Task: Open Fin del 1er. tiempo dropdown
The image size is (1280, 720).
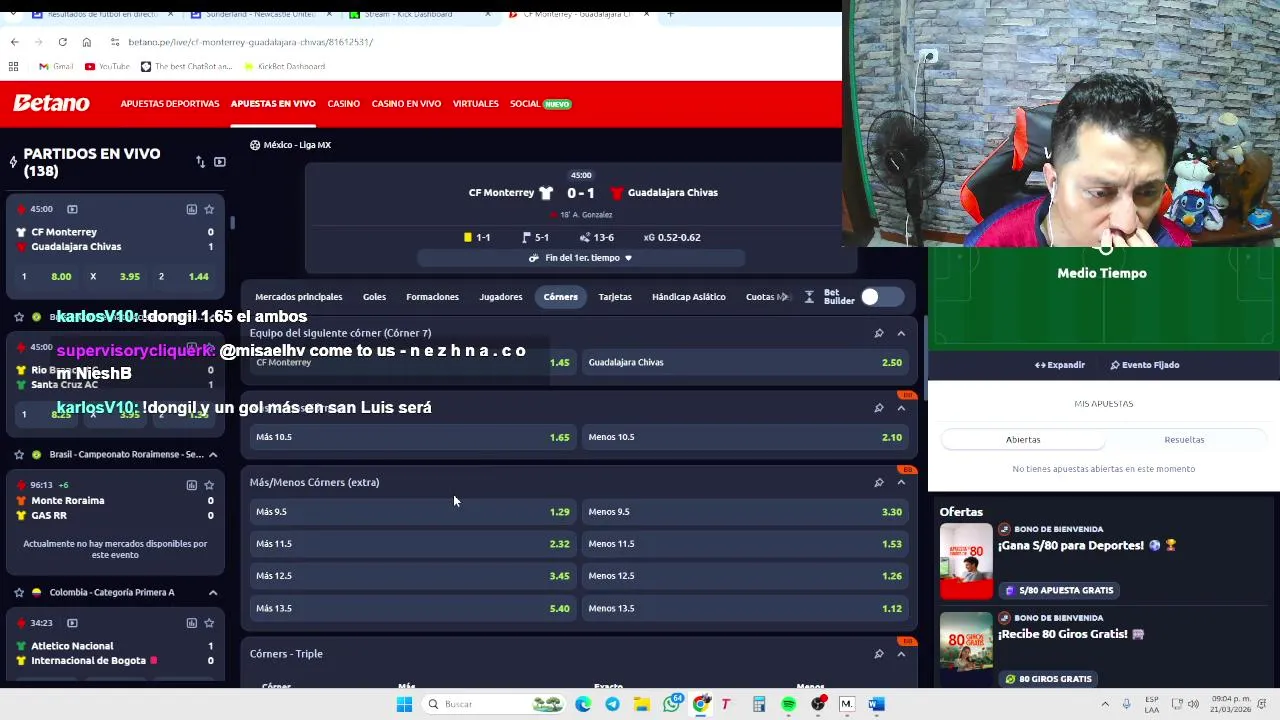Action: 581,258
